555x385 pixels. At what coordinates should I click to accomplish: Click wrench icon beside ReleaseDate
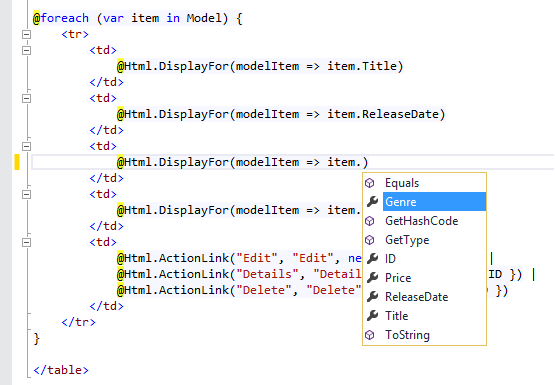point(372,297)
